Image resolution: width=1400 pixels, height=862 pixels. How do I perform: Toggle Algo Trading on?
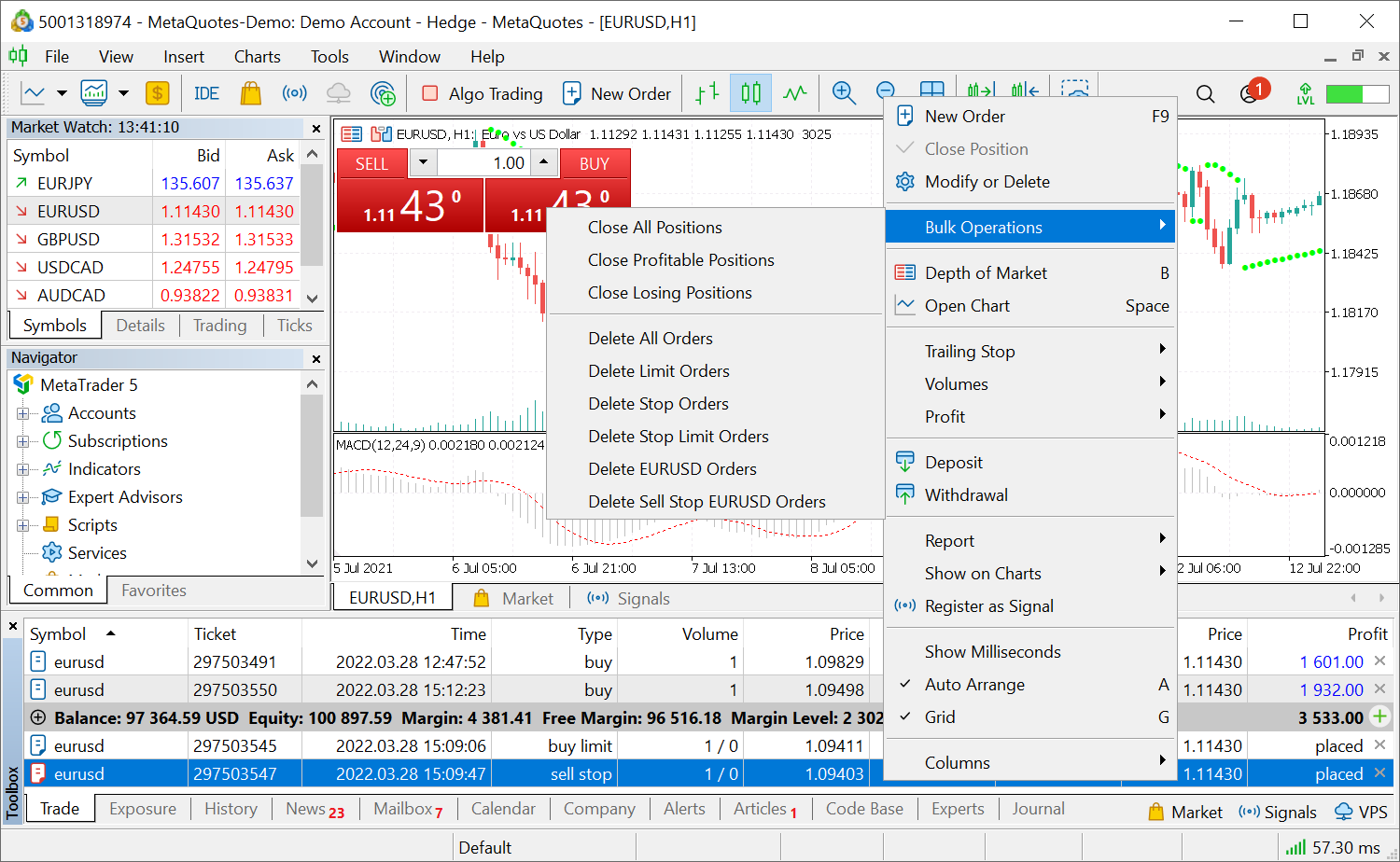pos(482,93)
